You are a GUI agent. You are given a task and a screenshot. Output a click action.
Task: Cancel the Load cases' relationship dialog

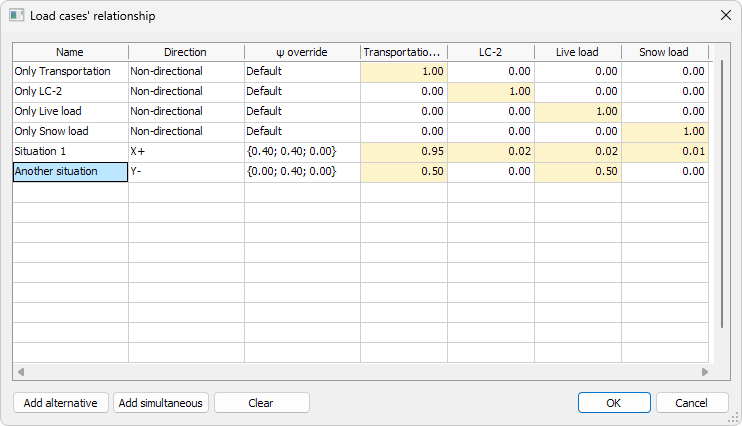tap(691, 403)
